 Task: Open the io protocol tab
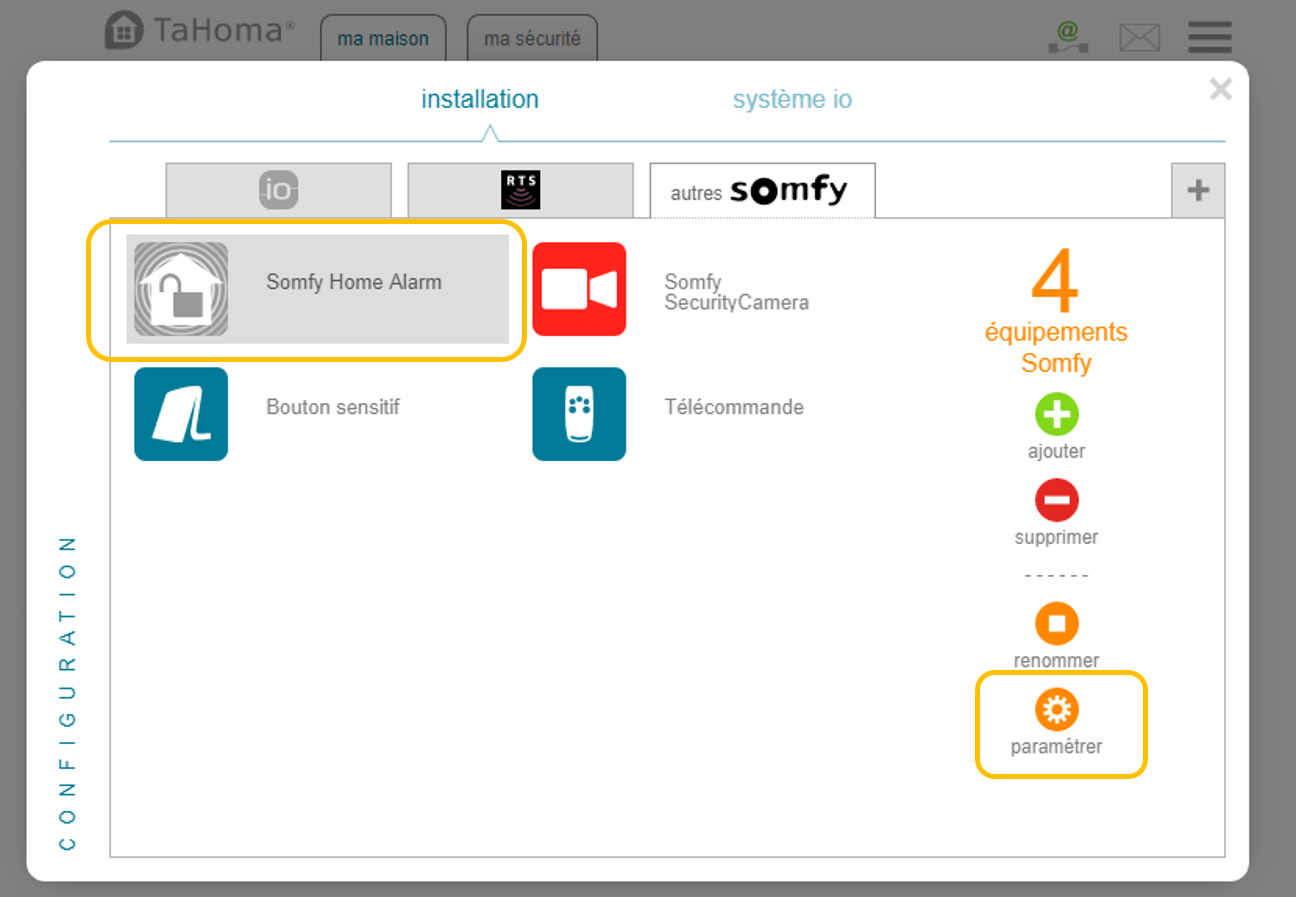[x=277, y=190]
